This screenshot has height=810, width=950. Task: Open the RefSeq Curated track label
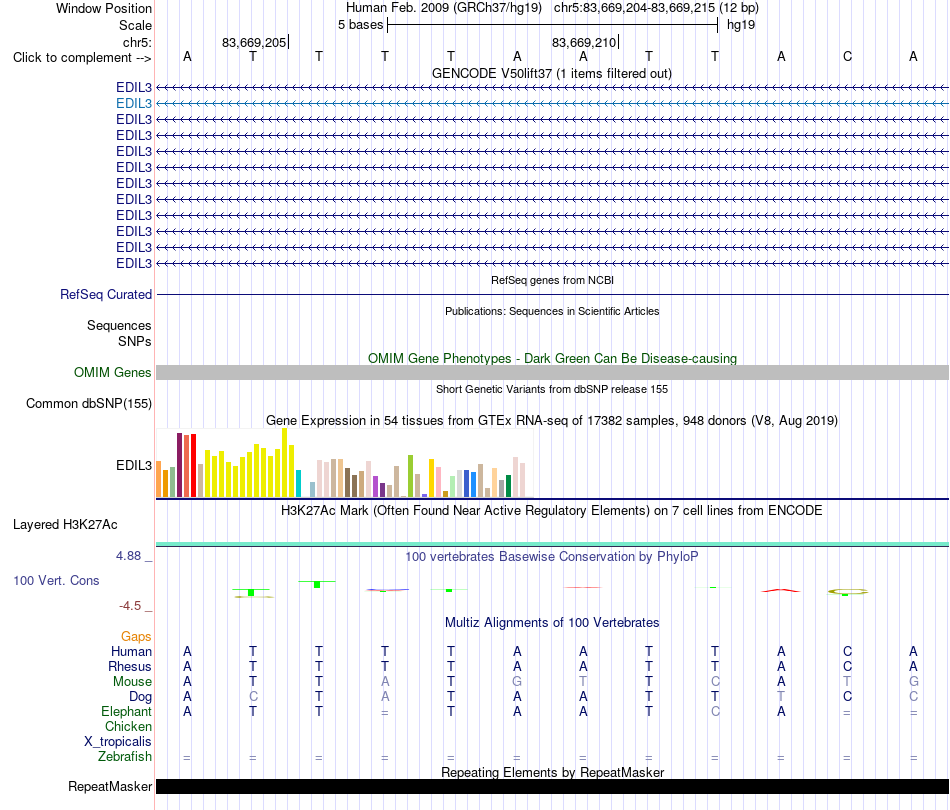106,294
